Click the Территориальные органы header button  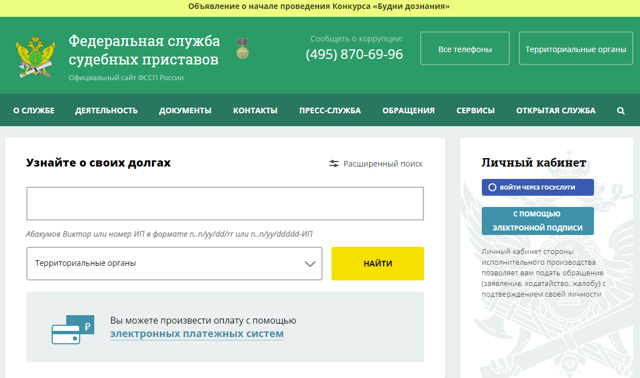576,48
